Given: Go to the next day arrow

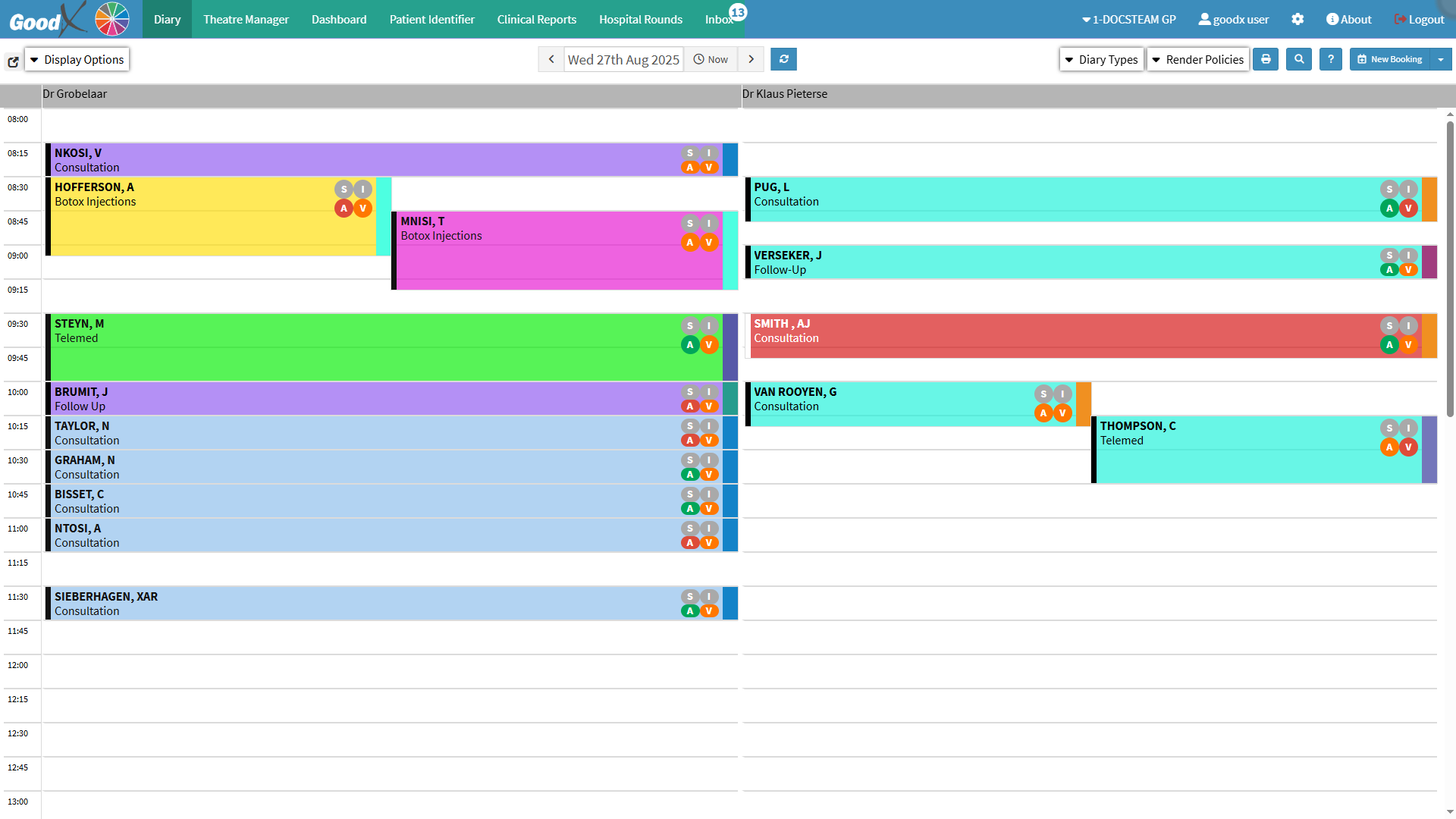Looking at the screenshot, I should click(x=751, y=59).
